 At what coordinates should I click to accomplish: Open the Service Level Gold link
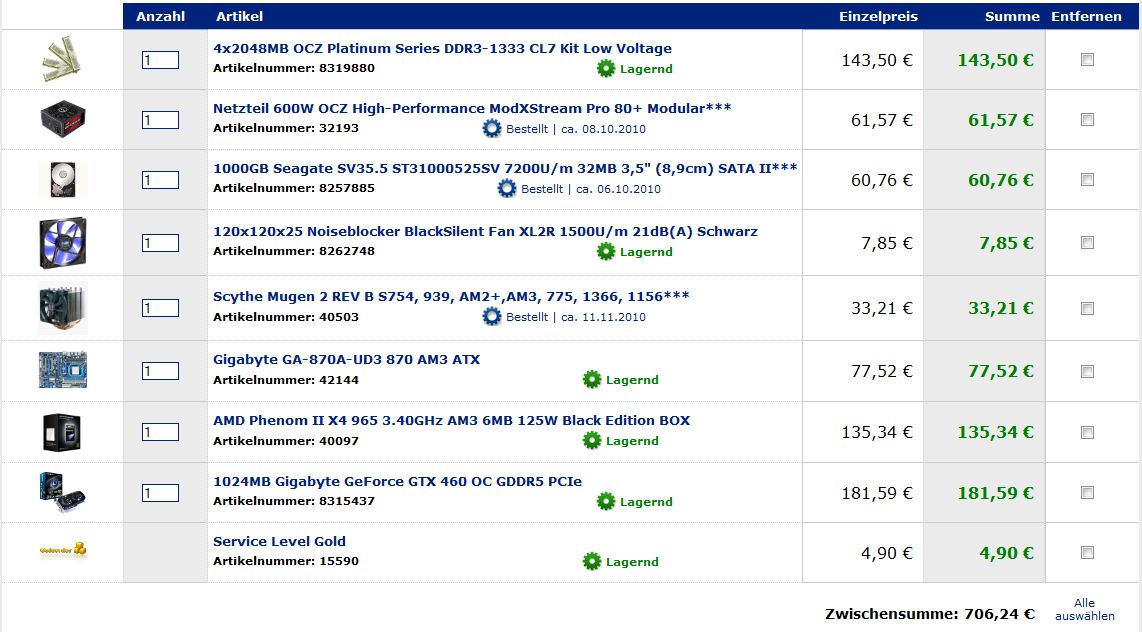279,541
